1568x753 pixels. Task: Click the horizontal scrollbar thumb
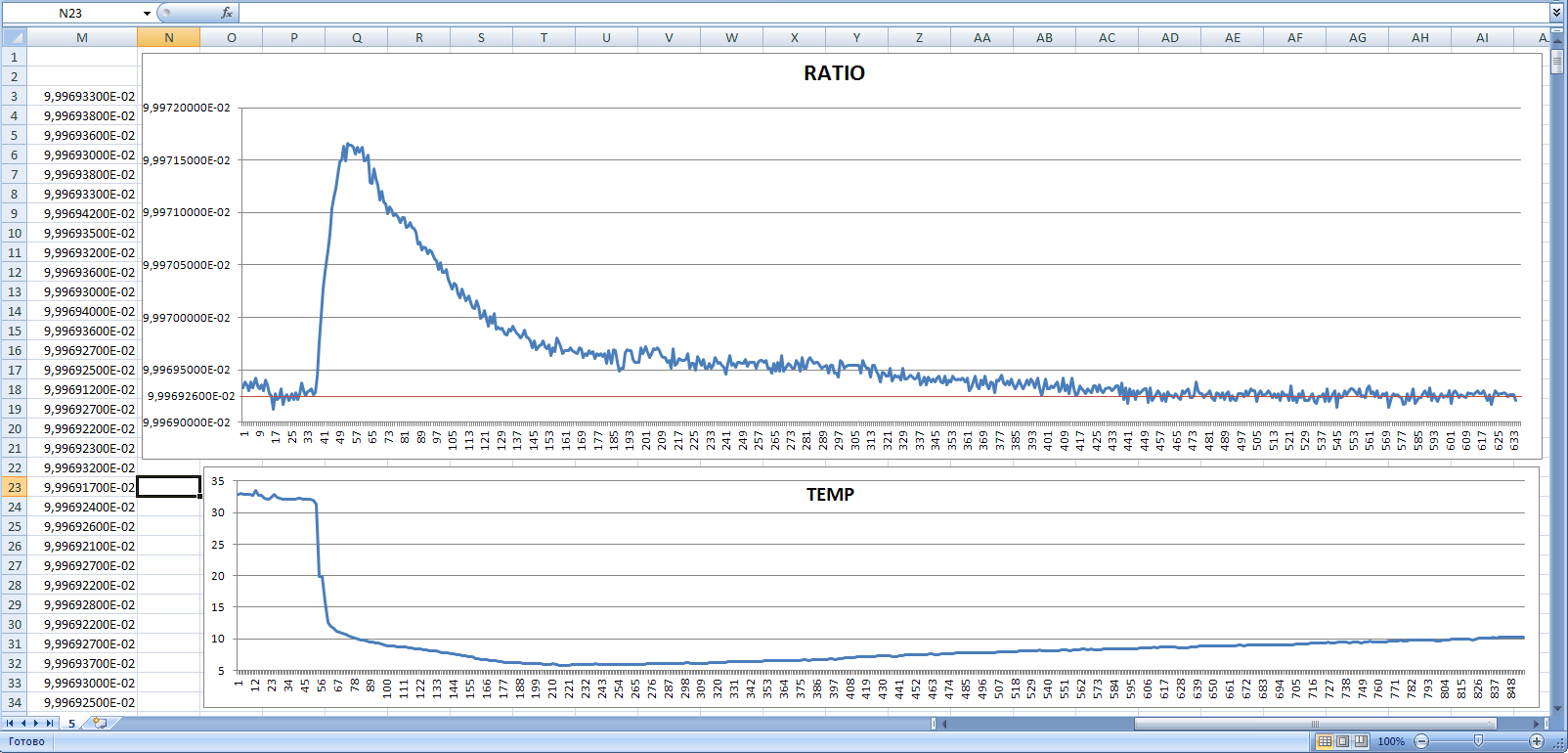point(1315,724)
